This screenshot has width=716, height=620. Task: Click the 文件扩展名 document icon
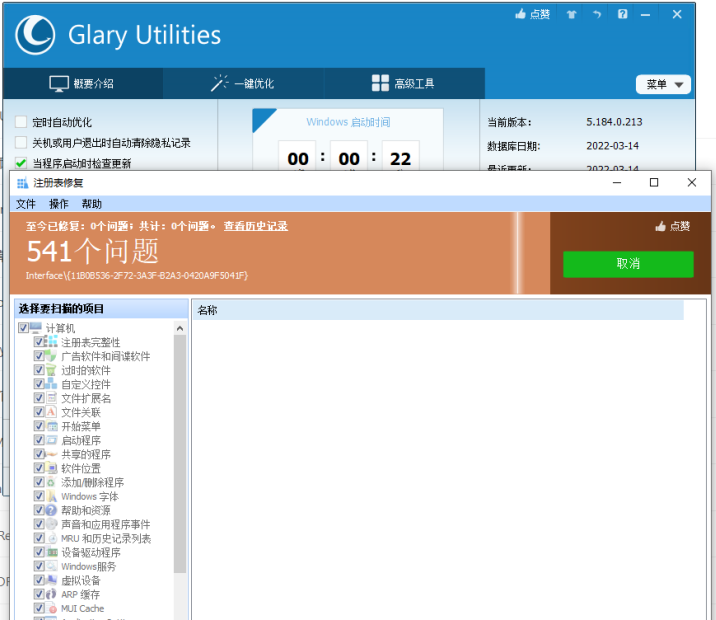click(52, 398)
